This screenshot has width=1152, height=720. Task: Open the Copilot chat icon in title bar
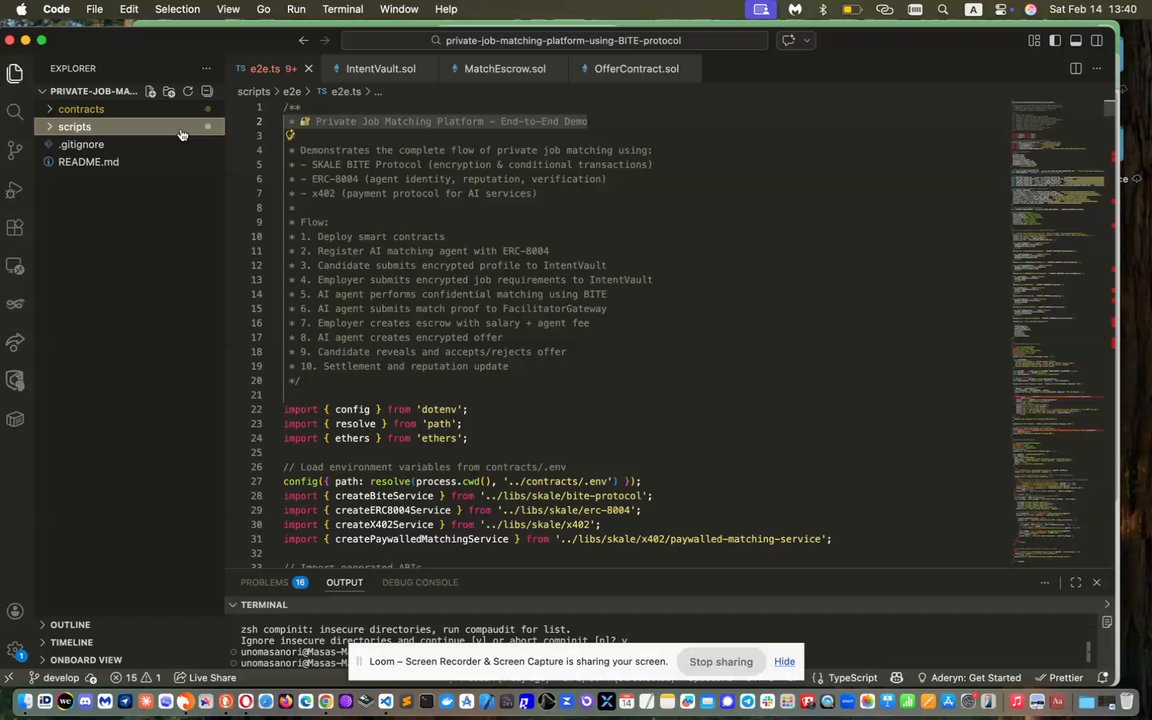[x=788, y=40]
